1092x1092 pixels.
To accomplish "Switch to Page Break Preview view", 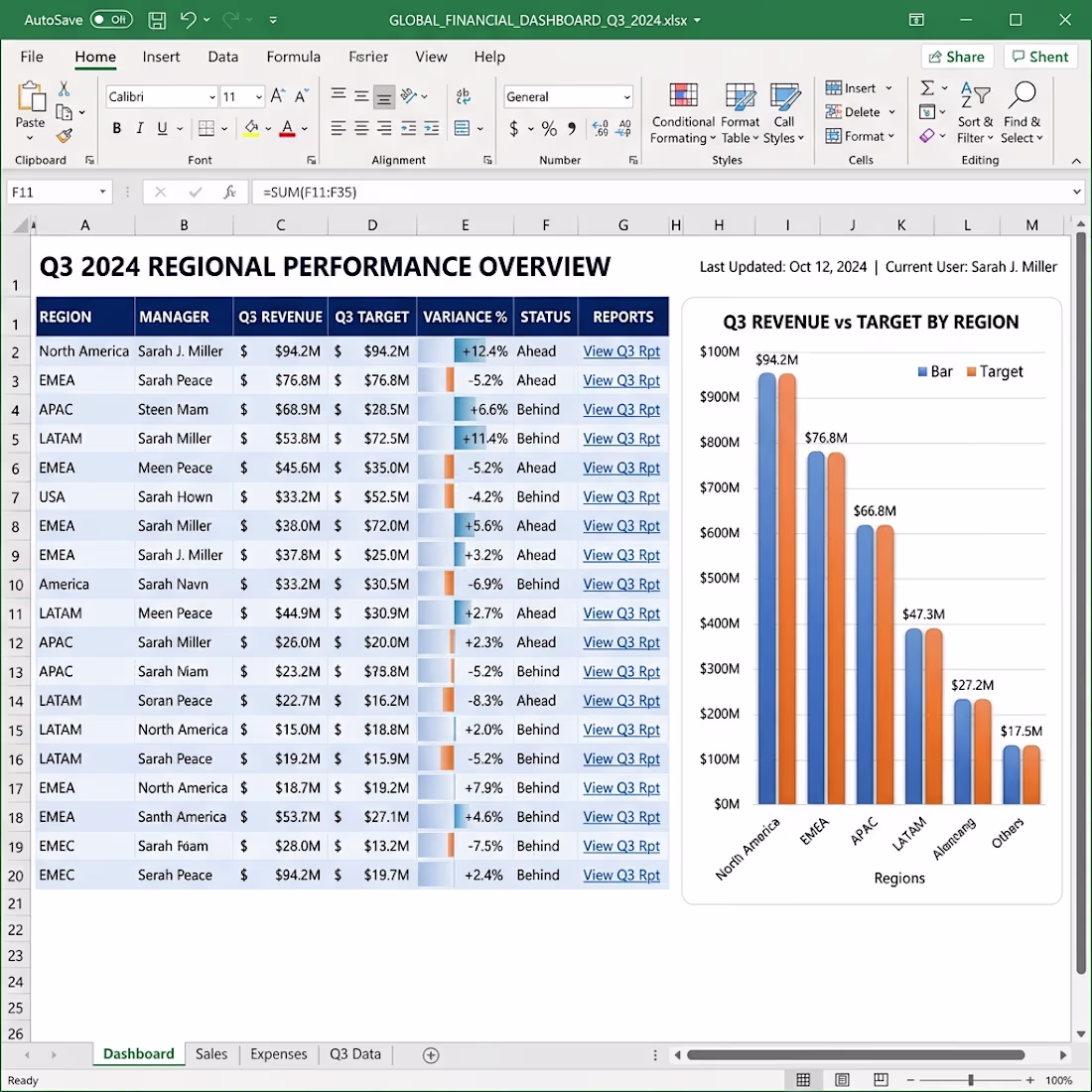I will (x=881, y=1080).
